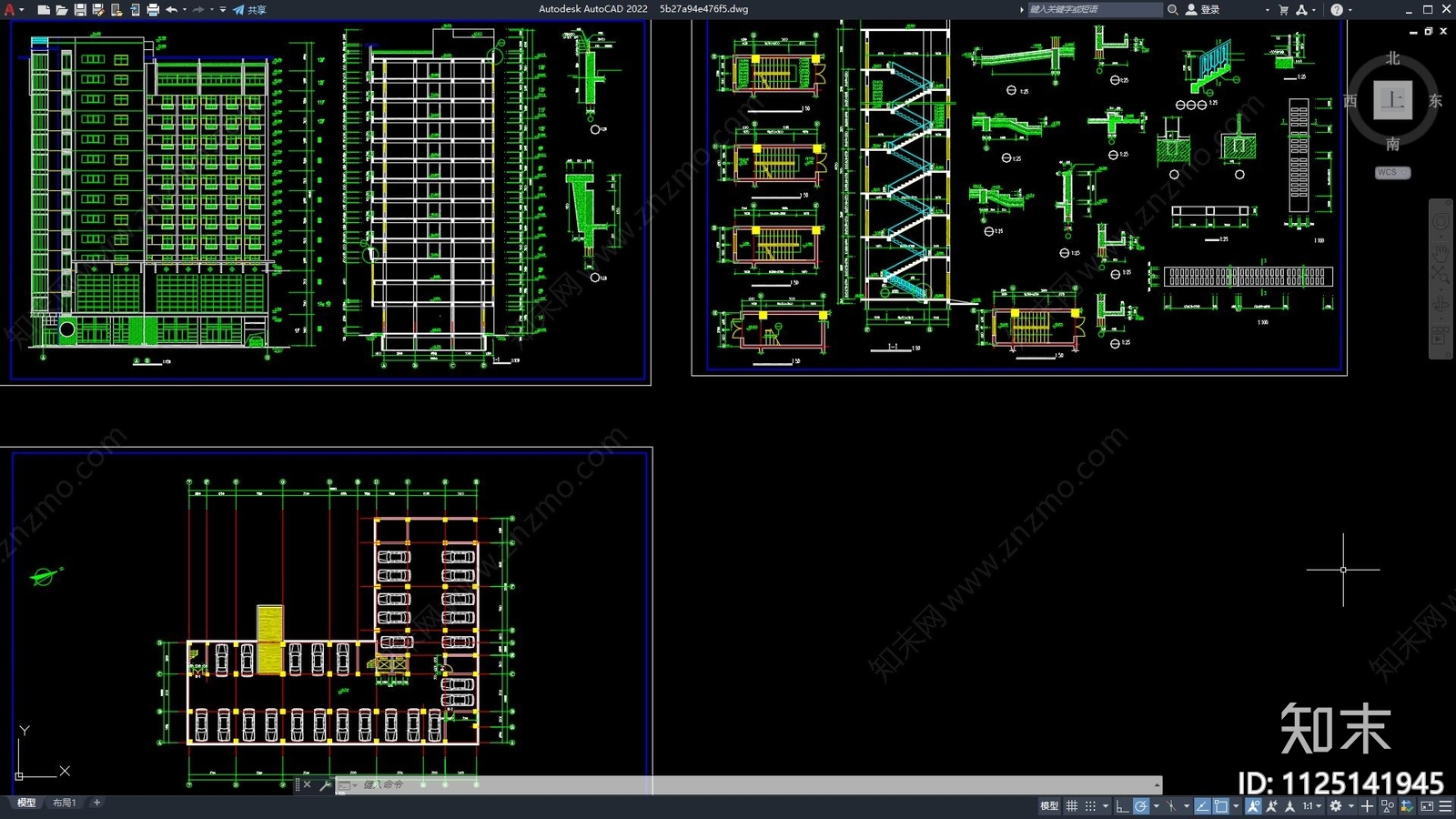Image resolution: width=1456 pixels, height=819 pixels.
Task: Click the hardware acceleration status icon
Action: (x=1407, y=806)
